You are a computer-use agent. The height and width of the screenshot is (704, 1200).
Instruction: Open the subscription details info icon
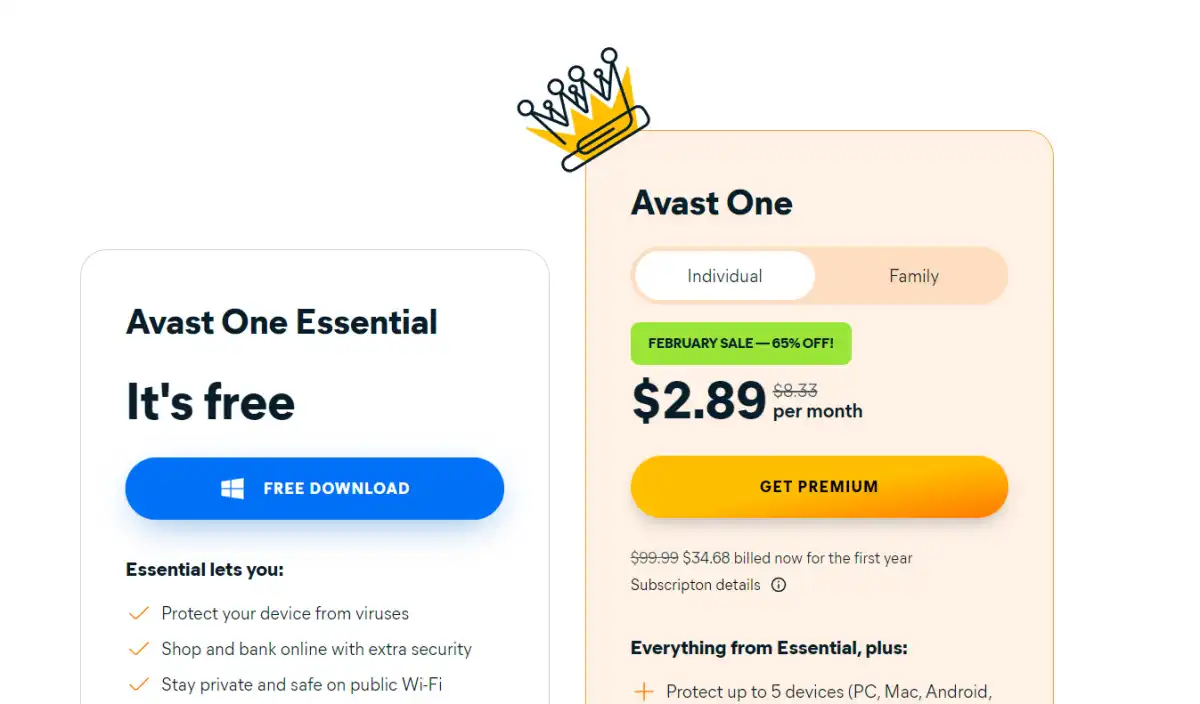point(778,585)
